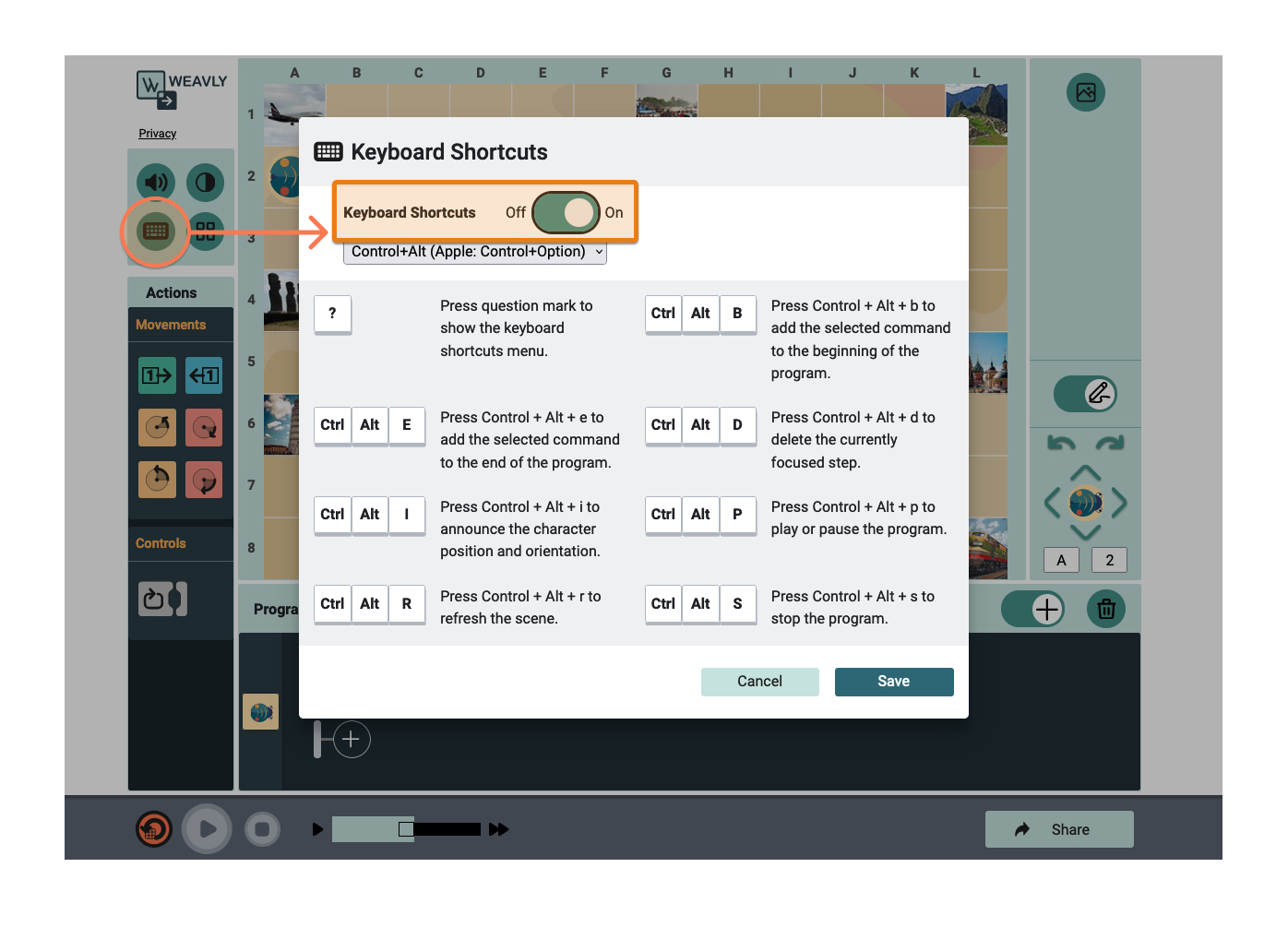Open the Privacy link
This screenshot has height=927, width=1288.
click(157, 133)
